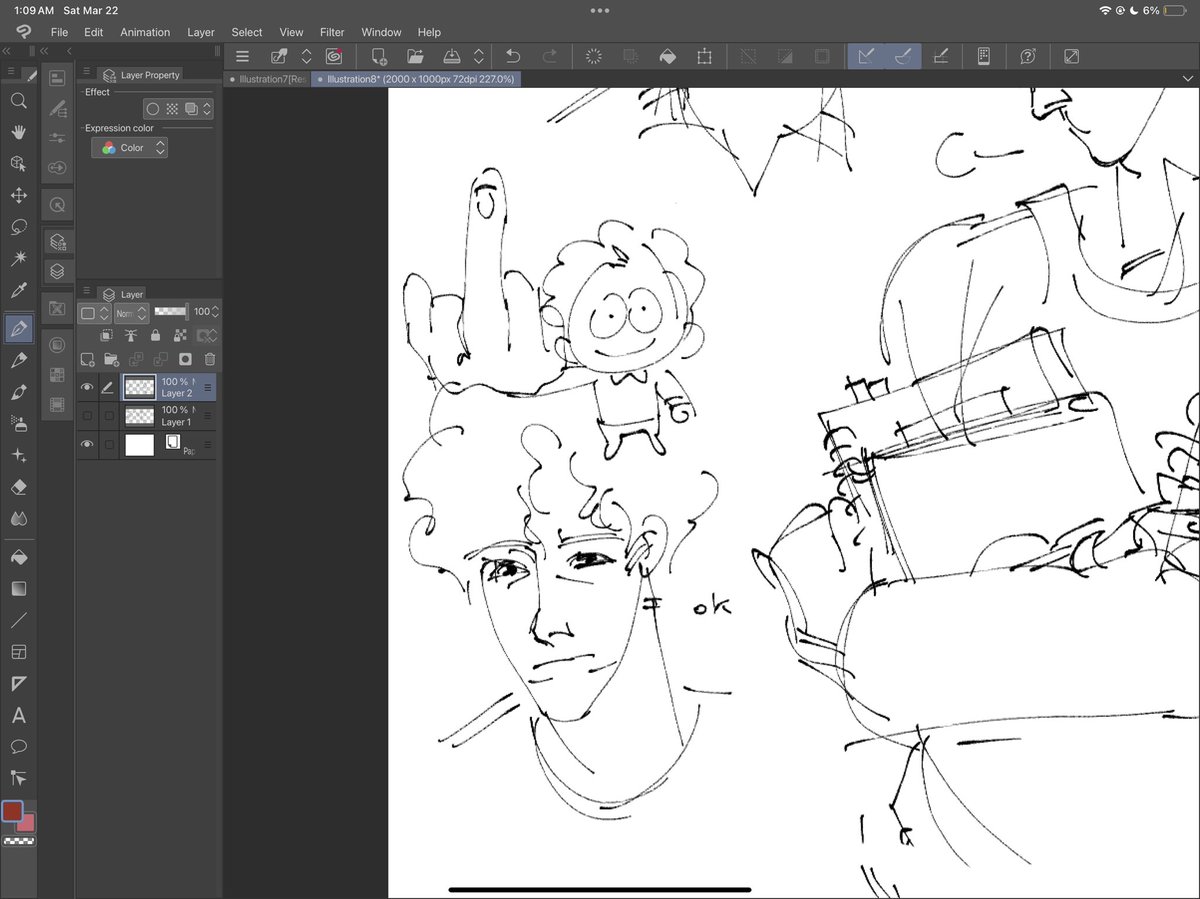Click the New document icon in command bar
Image resolution: width=1200 pixels, height=899 pixels.
click(379, 57)
